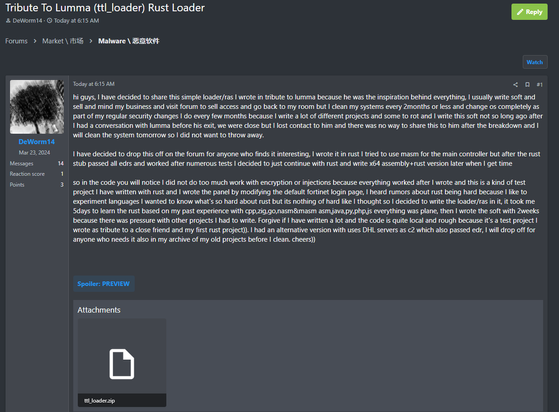Viewport: 559px width, 412px height.
Task: Expand the Spoiler: PREVIEW section
Action: (103, 284)
